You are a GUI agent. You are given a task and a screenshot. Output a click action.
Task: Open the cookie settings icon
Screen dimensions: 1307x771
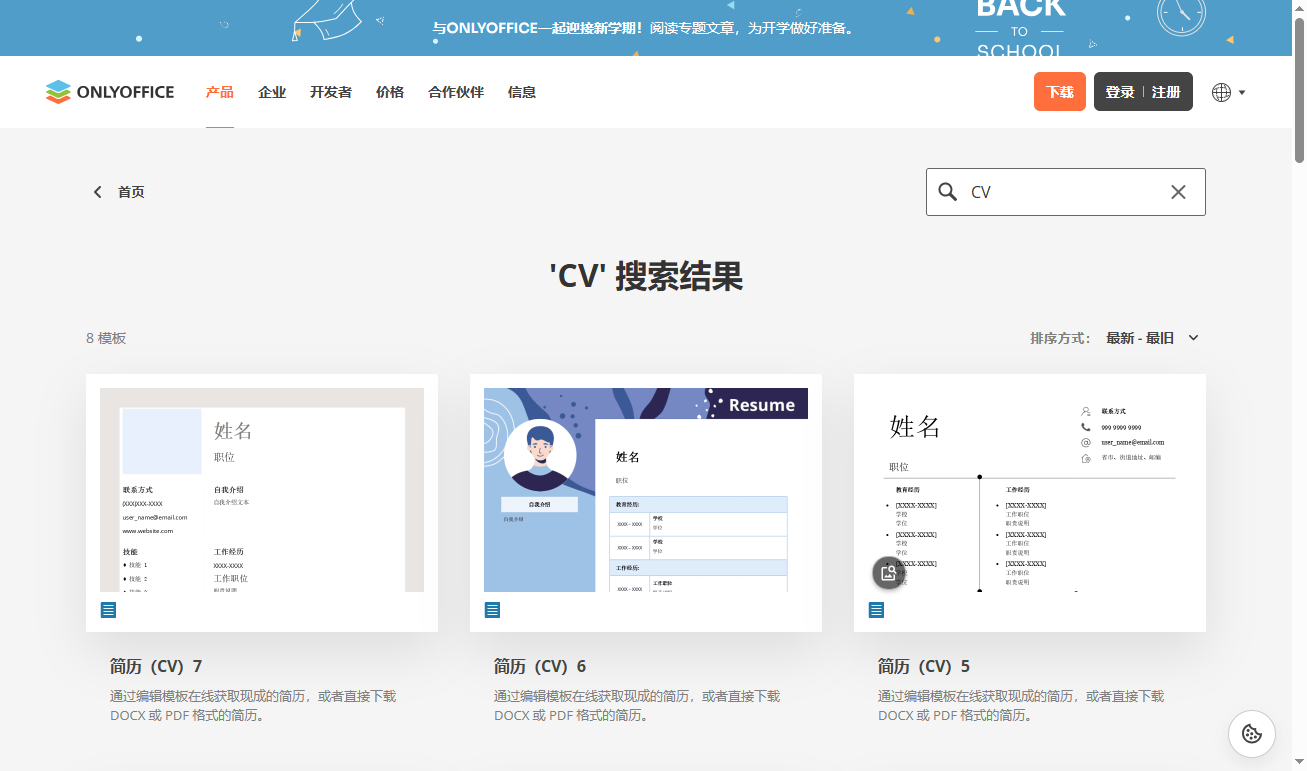click(1251, 734)
